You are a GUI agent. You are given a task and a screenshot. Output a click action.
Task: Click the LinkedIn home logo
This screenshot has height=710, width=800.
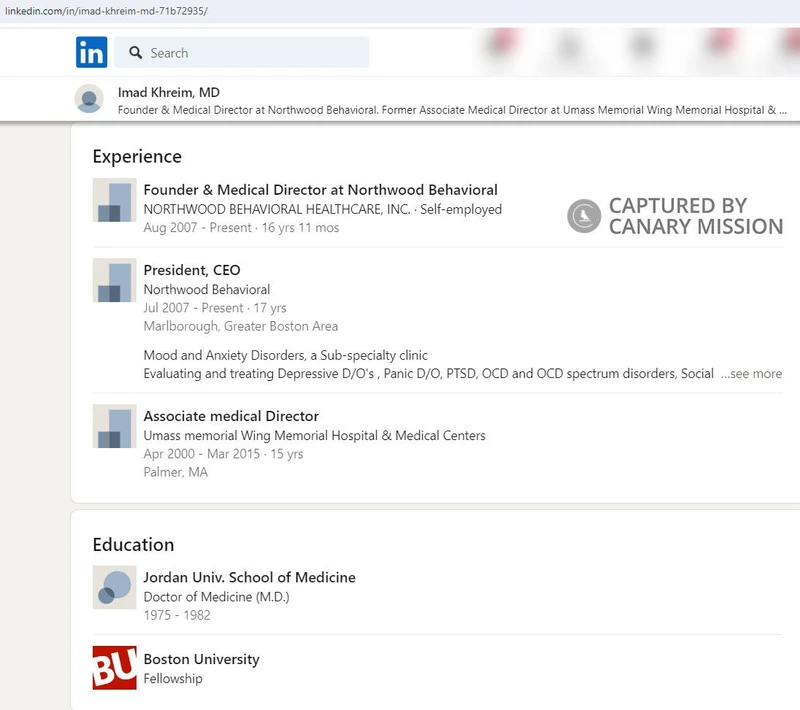click(x=91, y=52)
